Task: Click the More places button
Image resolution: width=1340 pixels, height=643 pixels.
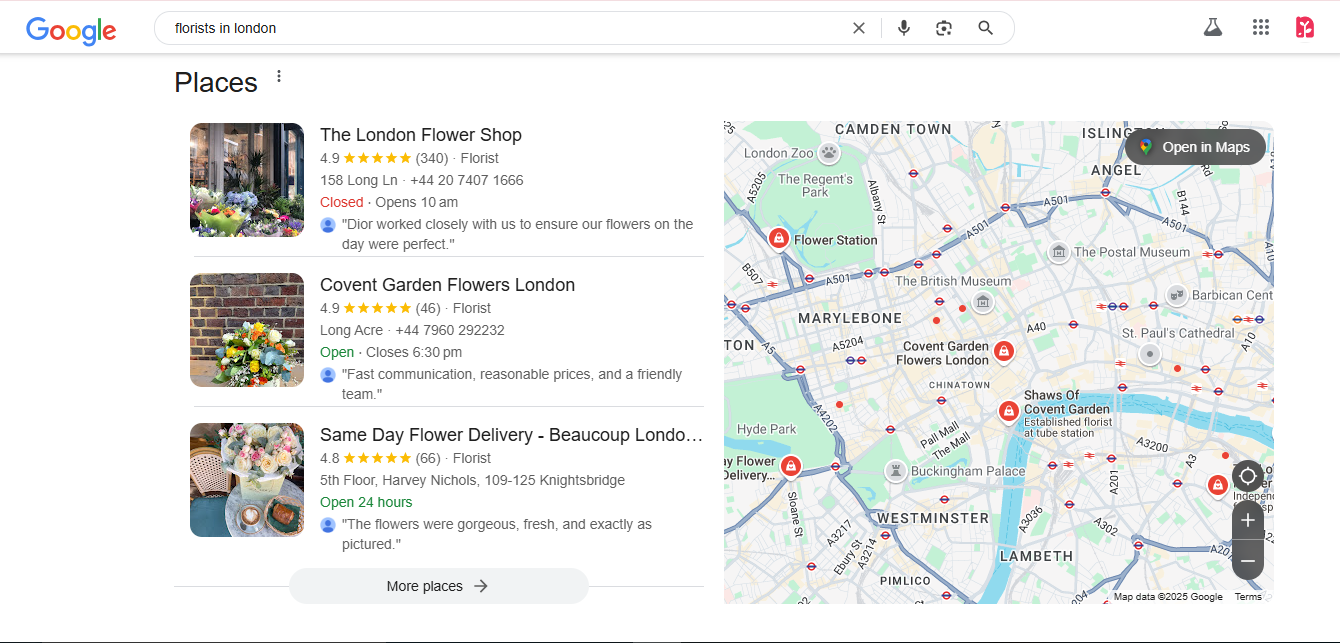Action: [439, 586]
